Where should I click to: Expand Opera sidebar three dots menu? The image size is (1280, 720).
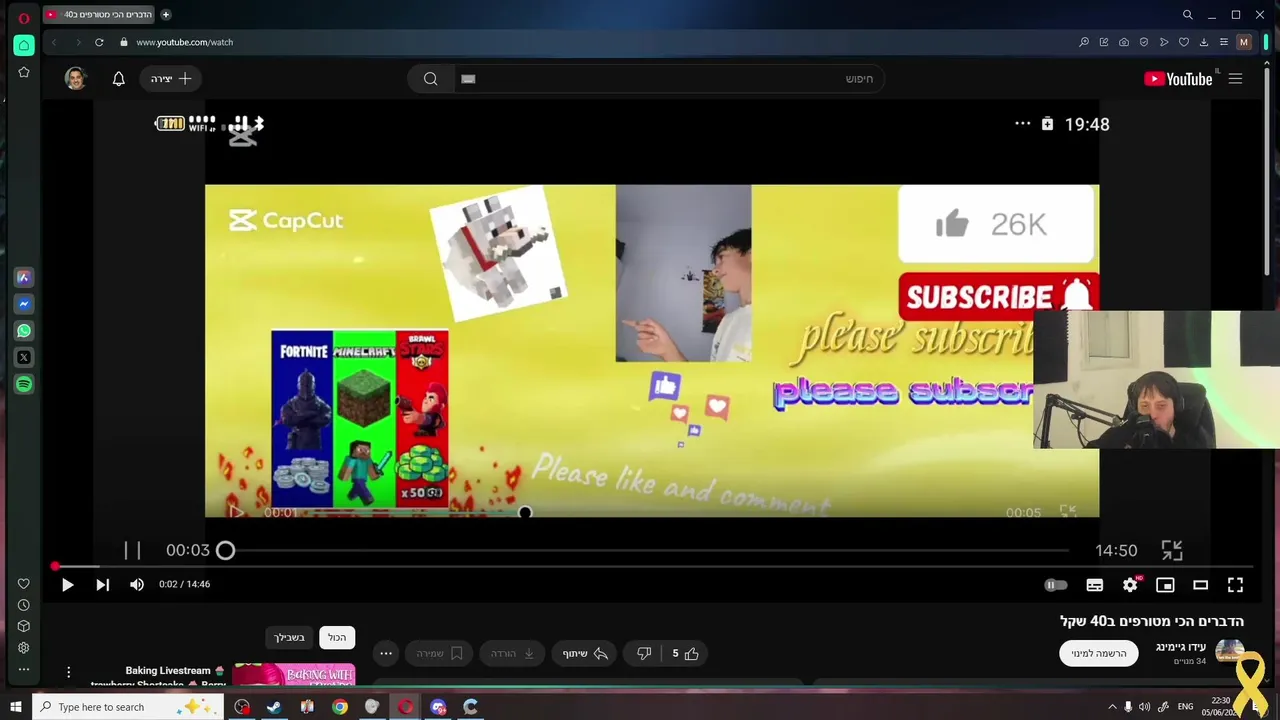24,669
